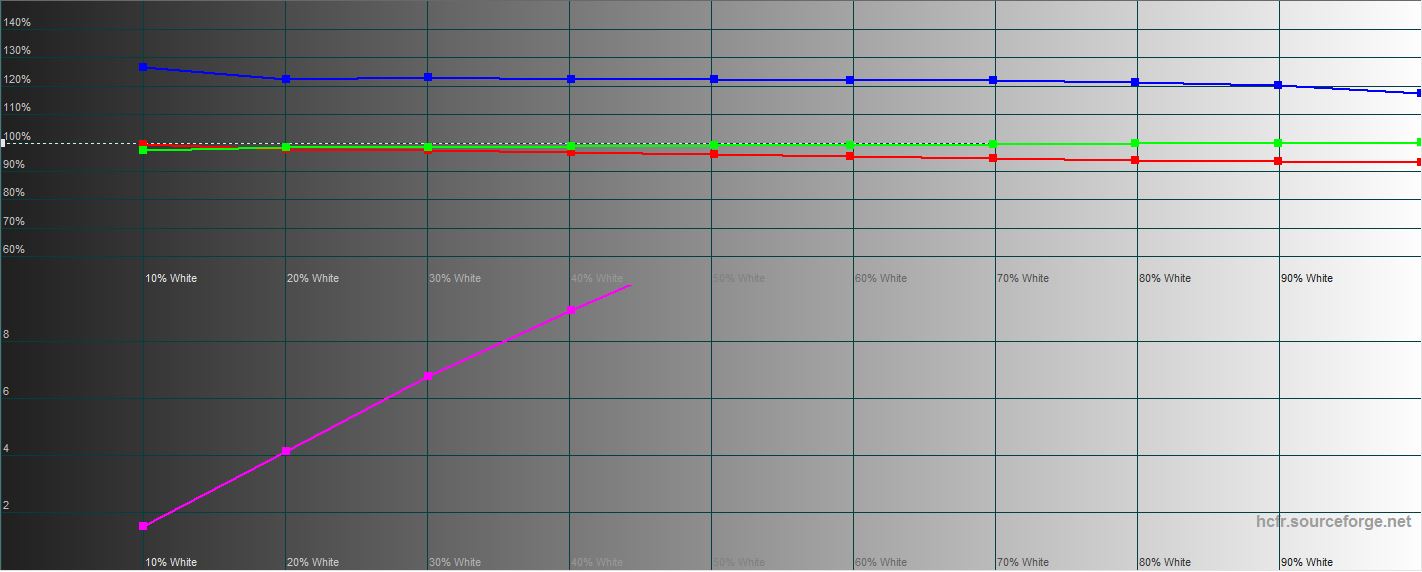Select the blue data point at 40% White

pyautogui.click(x=571, y=79)
